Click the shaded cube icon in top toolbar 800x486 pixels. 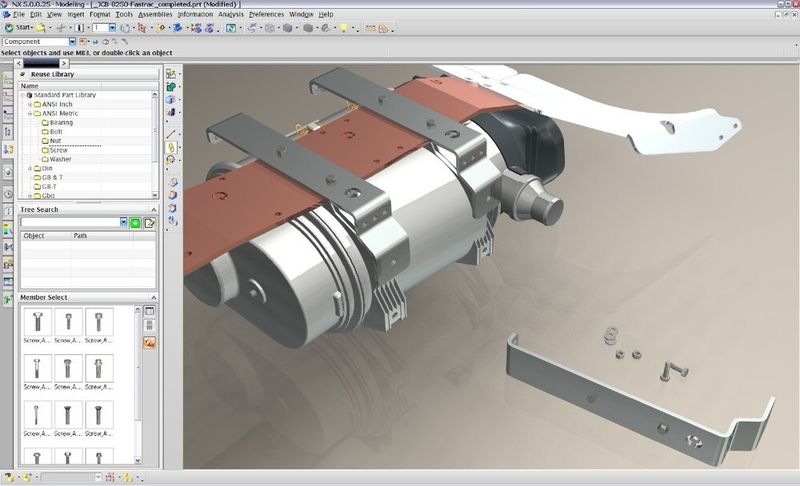coord(288,29)
